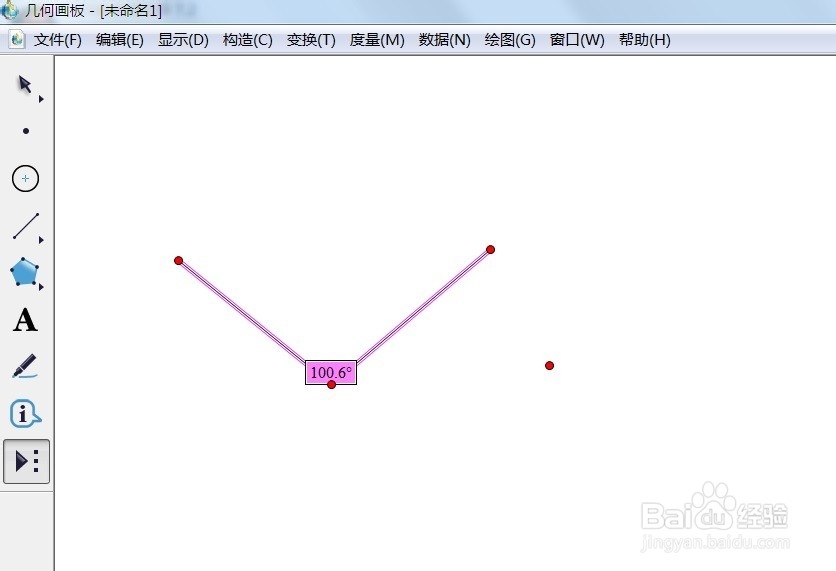Viewport: 836px width, 571px height.
Task: Select the Polygon tool
Action: [25, 272]
